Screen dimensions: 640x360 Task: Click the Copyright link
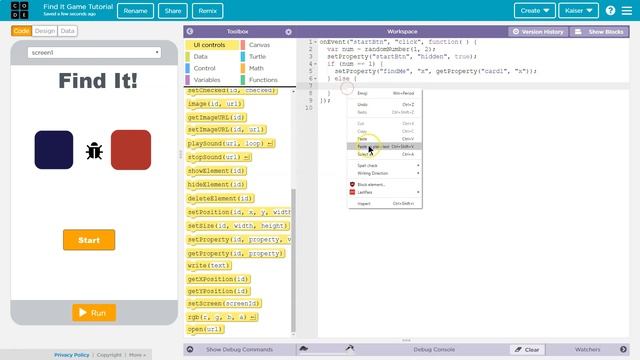click(x=109, y=355)
